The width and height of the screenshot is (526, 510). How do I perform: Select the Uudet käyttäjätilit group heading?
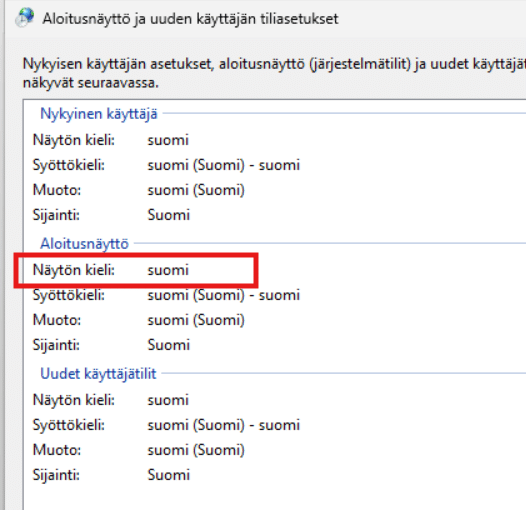click(98, 373)
